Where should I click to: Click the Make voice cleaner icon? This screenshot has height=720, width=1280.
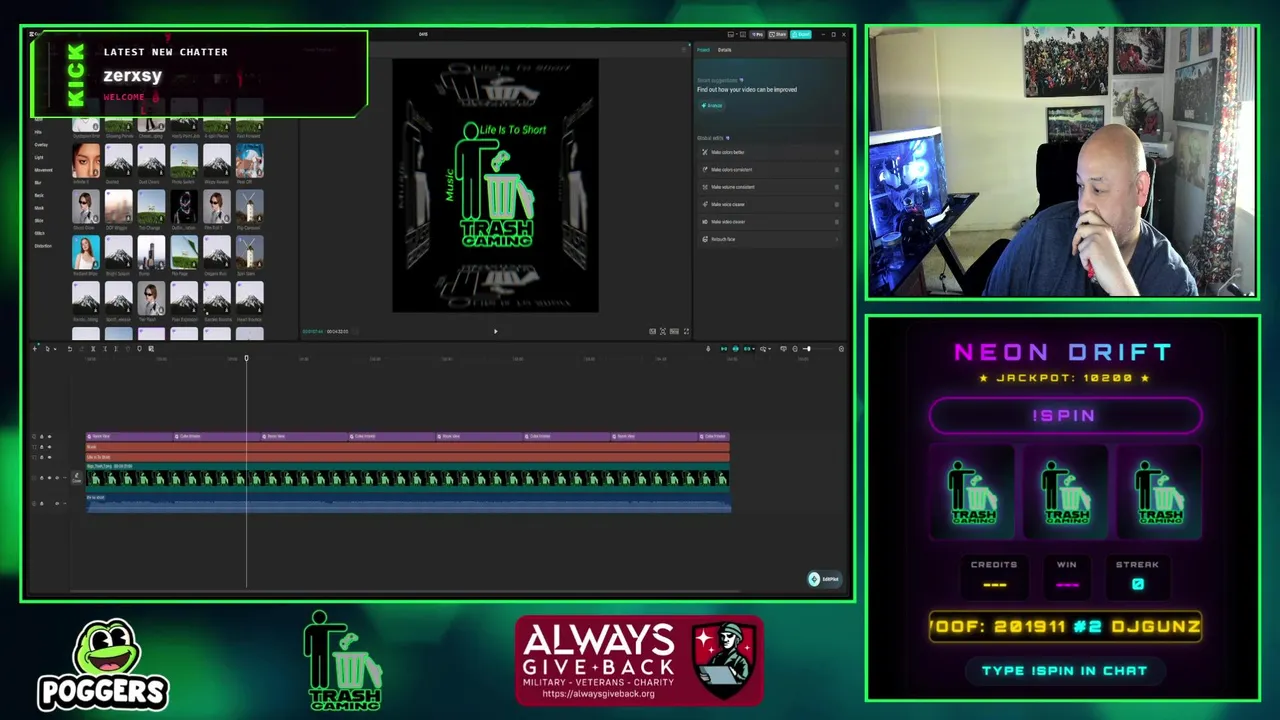point(705,204)
